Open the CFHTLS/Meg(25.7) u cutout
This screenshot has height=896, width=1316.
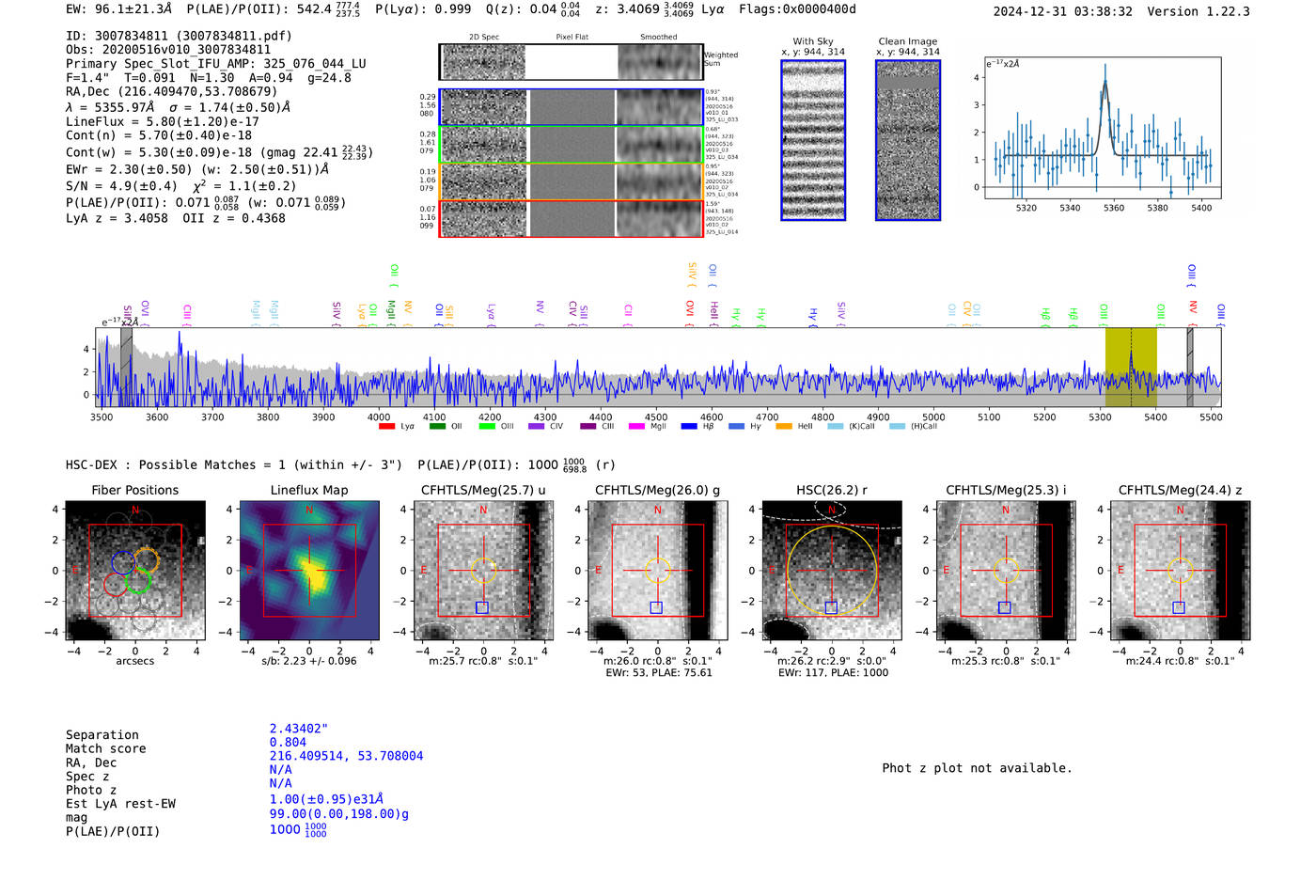(484, 571)
